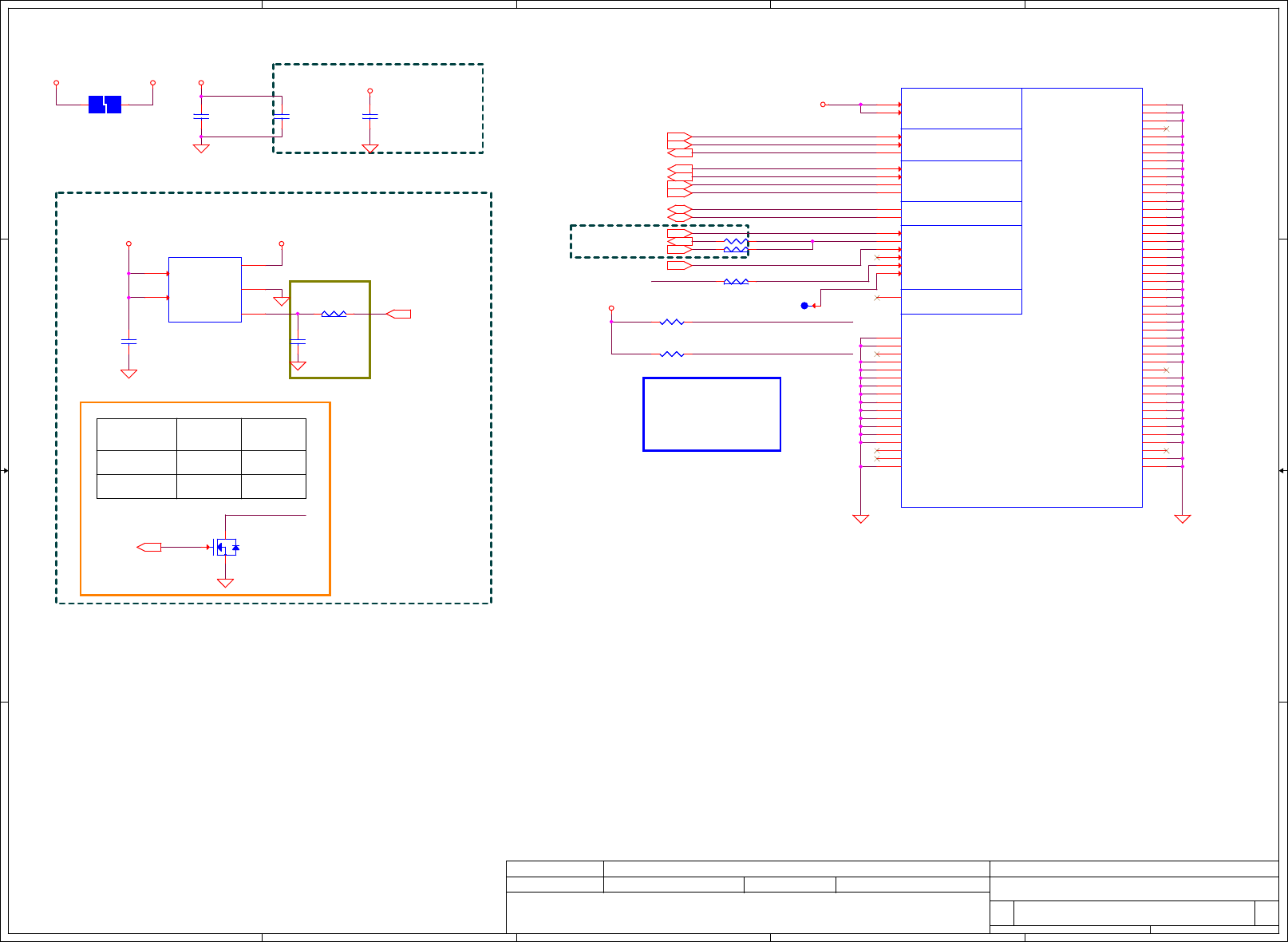Image resolution: width=1288 pixels, height=942 pixels.
Task: Select the lone resistor below small dashed box
Action: point(736,282)
